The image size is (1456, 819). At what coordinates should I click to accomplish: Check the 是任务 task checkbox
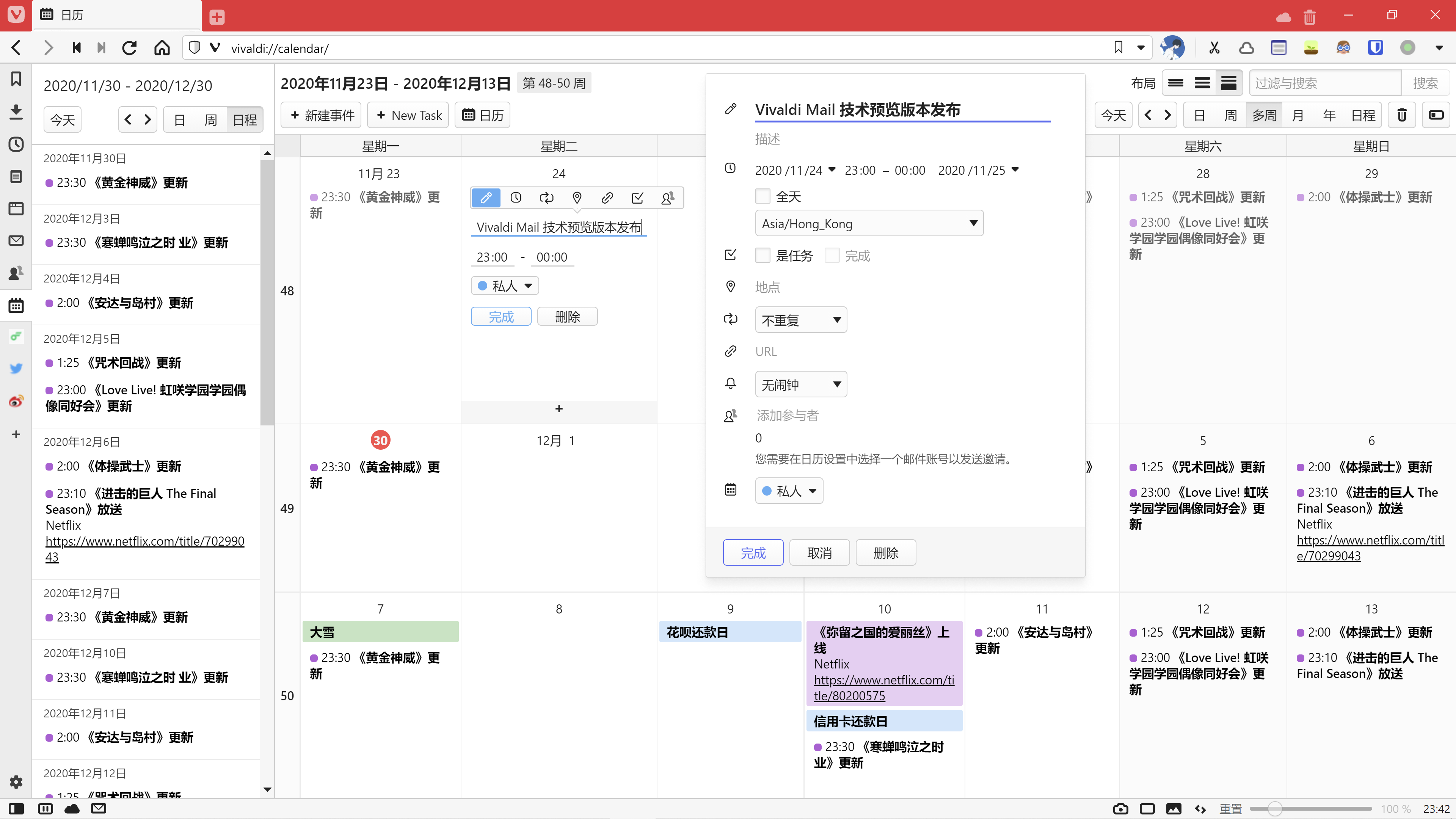click(763, 256)
